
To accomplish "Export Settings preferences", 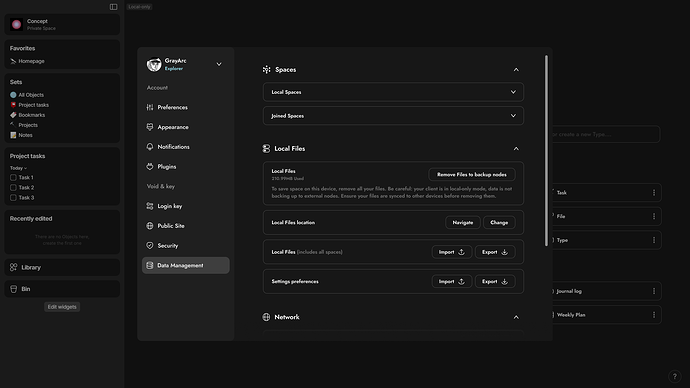I will [495, 282].
